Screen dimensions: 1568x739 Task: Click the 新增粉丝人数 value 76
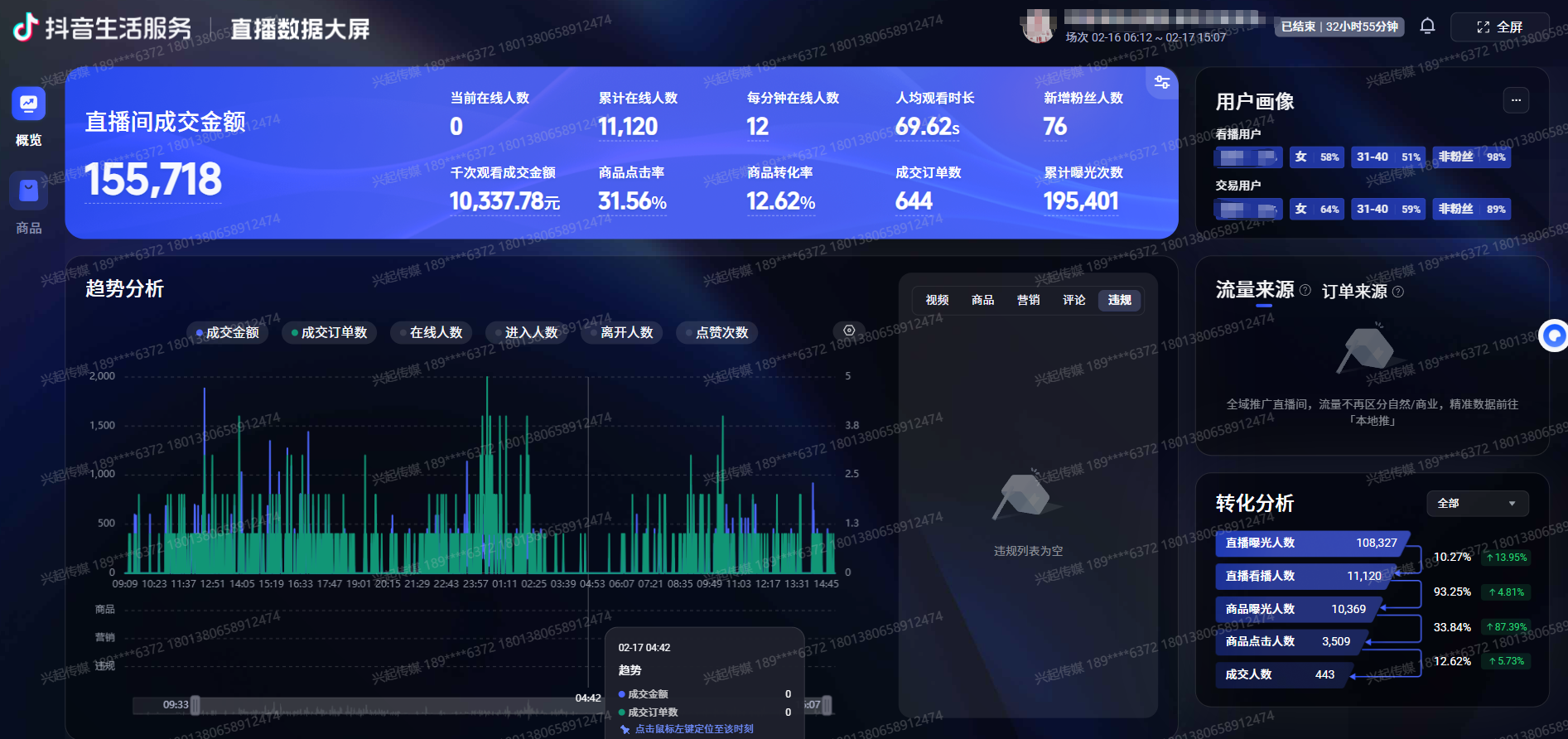click(1054, 127)
